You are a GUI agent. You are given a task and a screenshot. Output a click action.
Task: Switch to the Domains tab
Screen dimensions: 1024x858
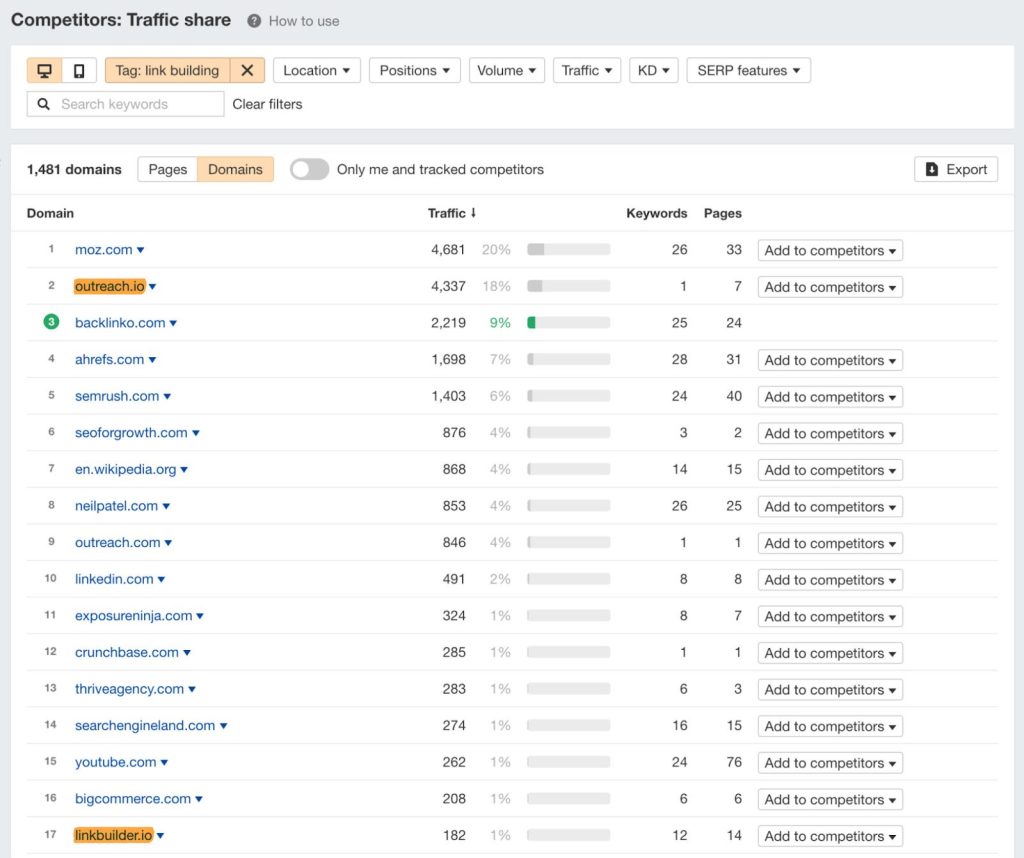point(235,169)
